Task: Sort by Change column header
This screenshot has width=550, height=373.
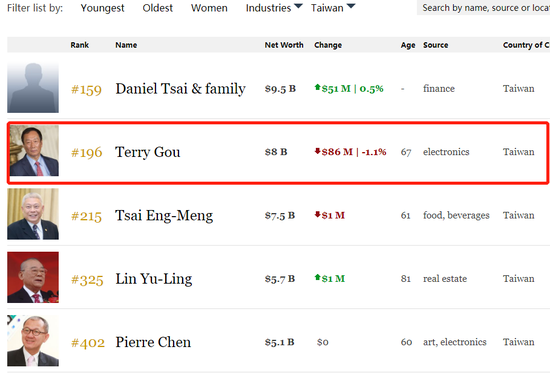Action: pyautogui.click(x=328, y=45)
